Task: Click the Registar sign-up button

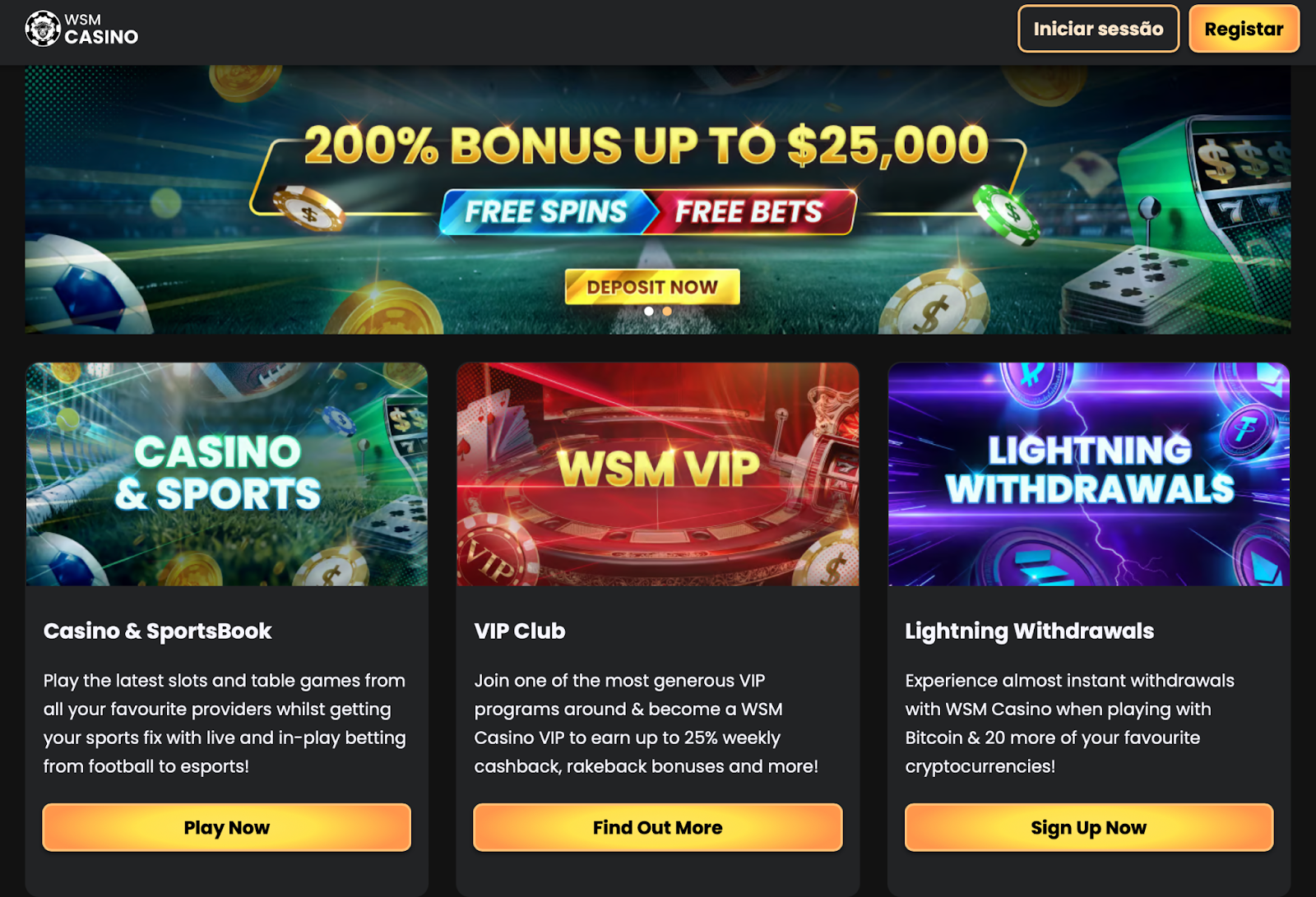Action: pyautogui.click(x=1244, y=29)
